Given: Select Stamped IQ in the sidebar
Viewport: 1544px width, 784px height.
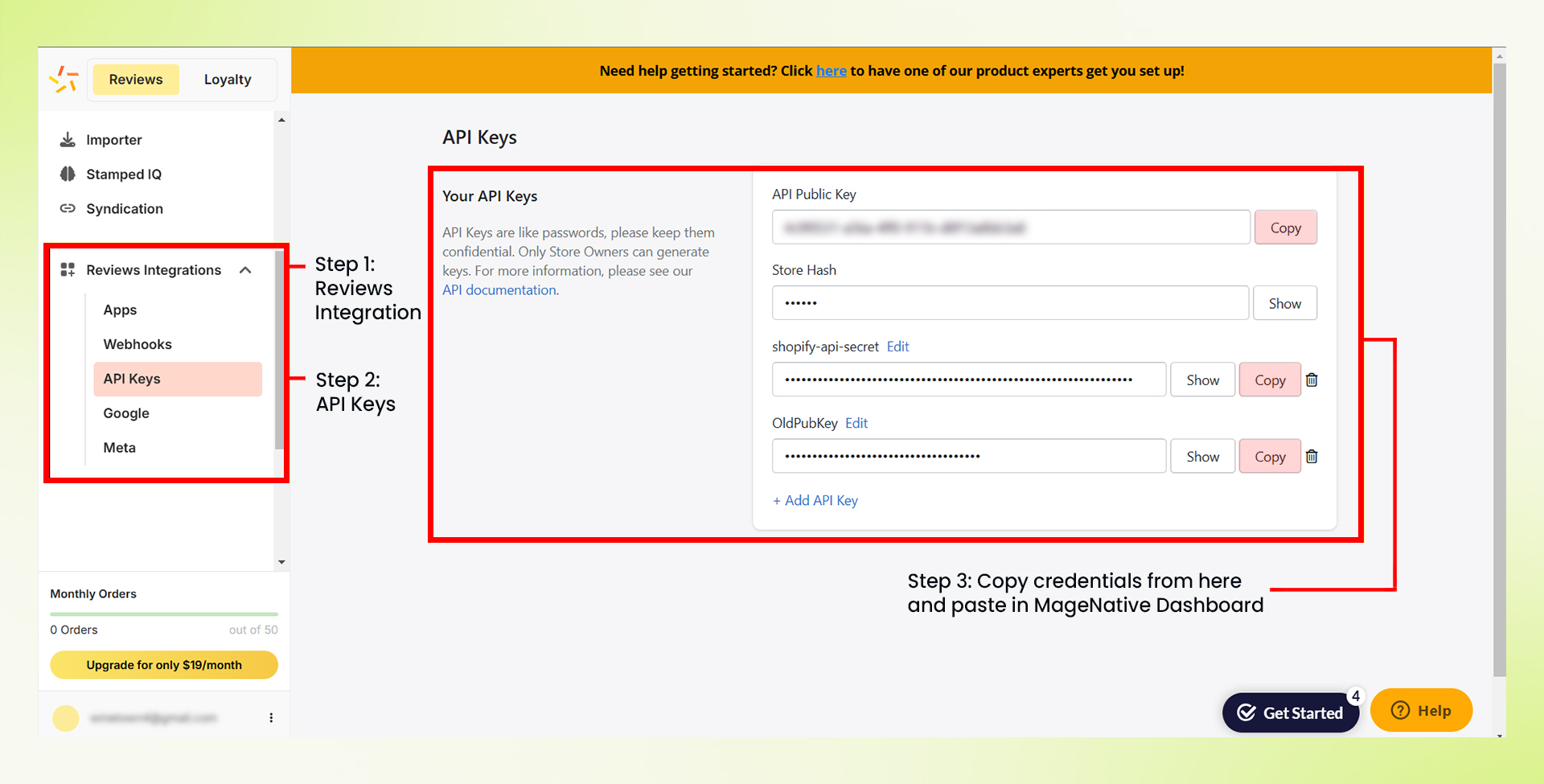Looking at the screenshot, I should tap(123, 174).
